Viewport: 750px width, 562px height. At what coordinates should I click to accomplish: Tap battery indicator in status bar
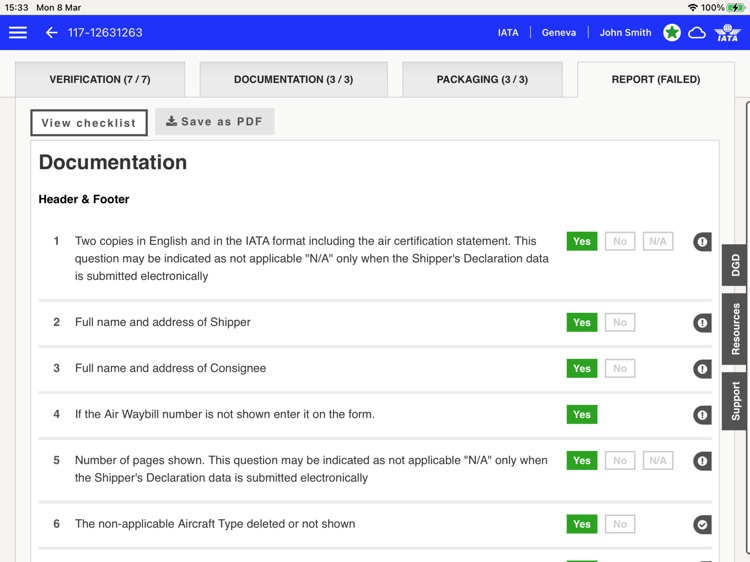[735, 8]
